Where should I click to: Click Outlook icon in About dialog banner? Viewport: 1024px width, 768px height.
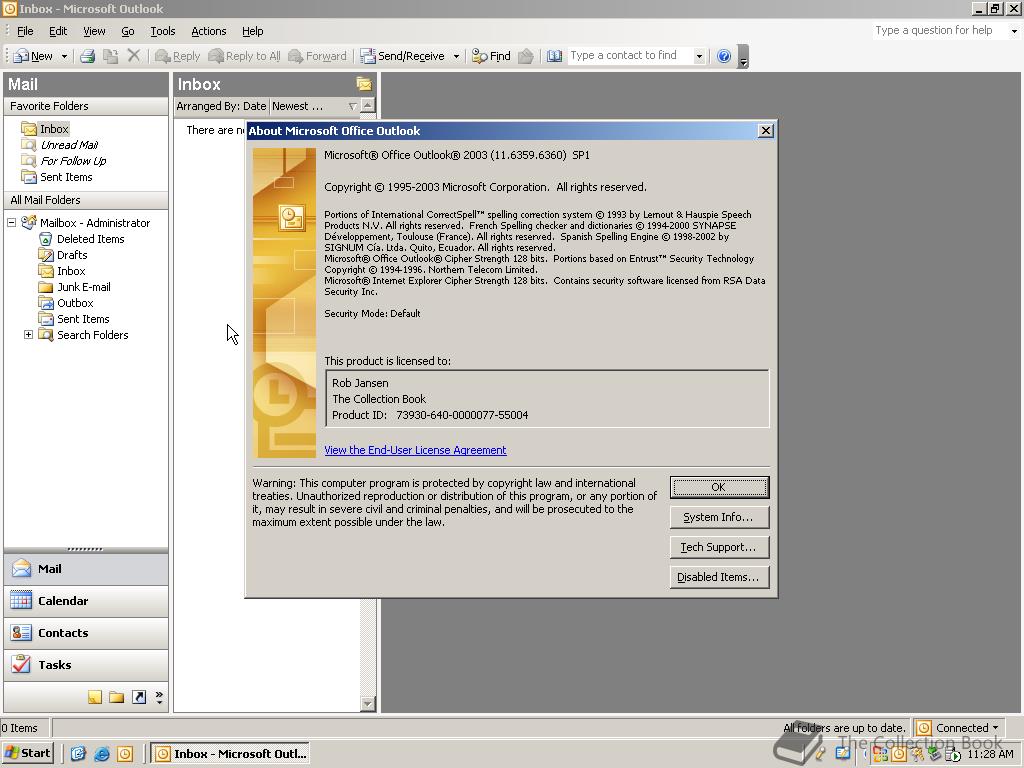tap(291, 217)
